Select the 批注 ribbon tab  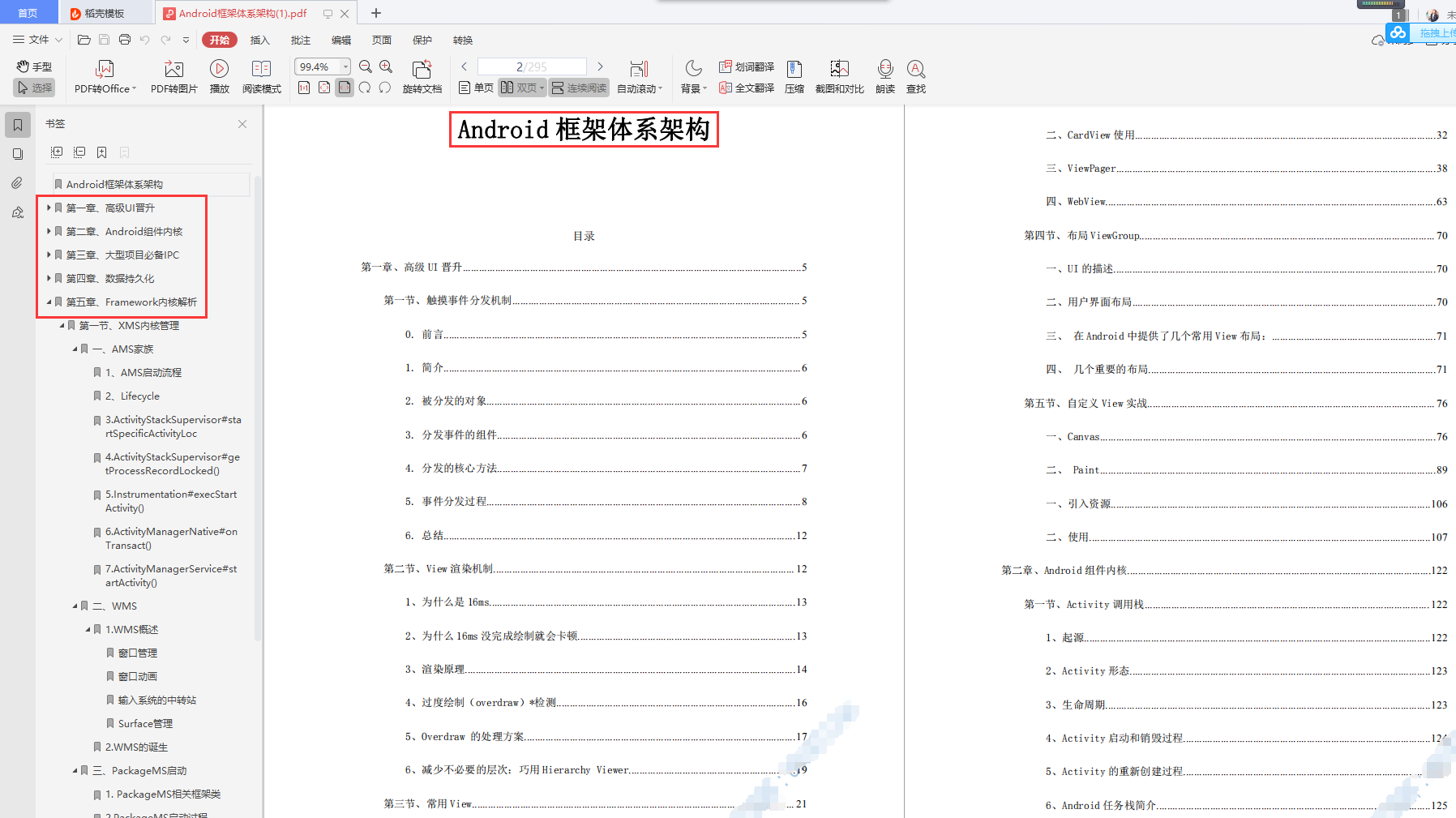tap(300, 40)
